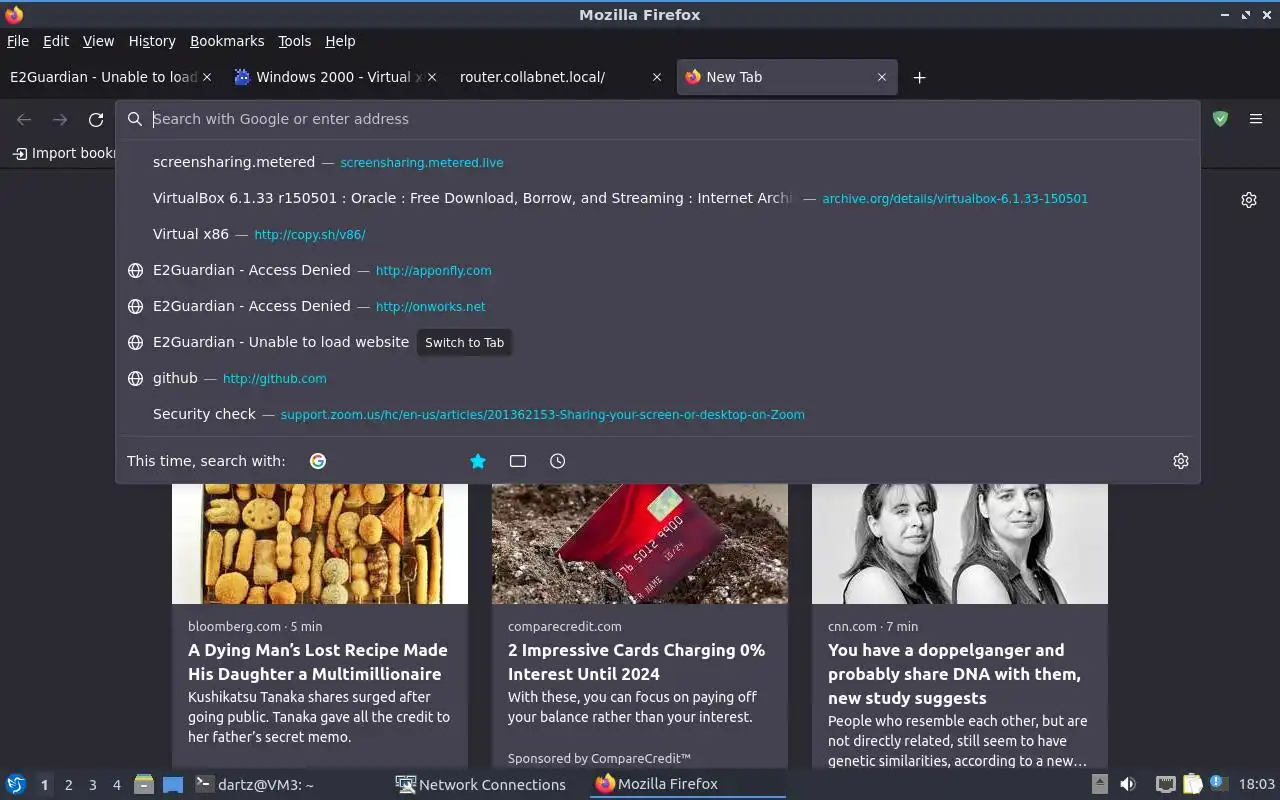Click the Switch to Tab button

coord(464,342)
